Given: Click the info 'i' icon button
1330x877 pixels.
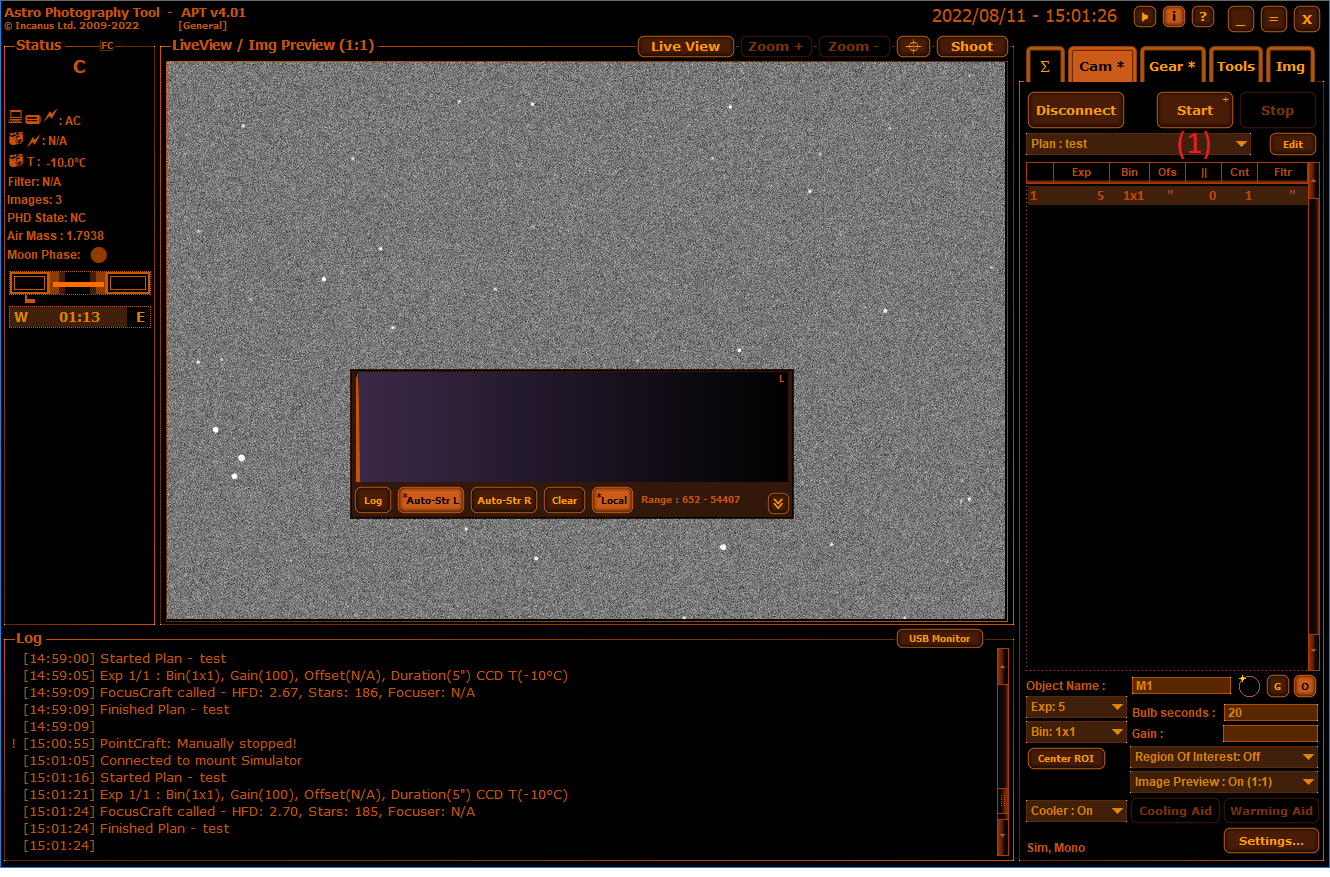Looking at the screenshot, I should click(1174, 17).
